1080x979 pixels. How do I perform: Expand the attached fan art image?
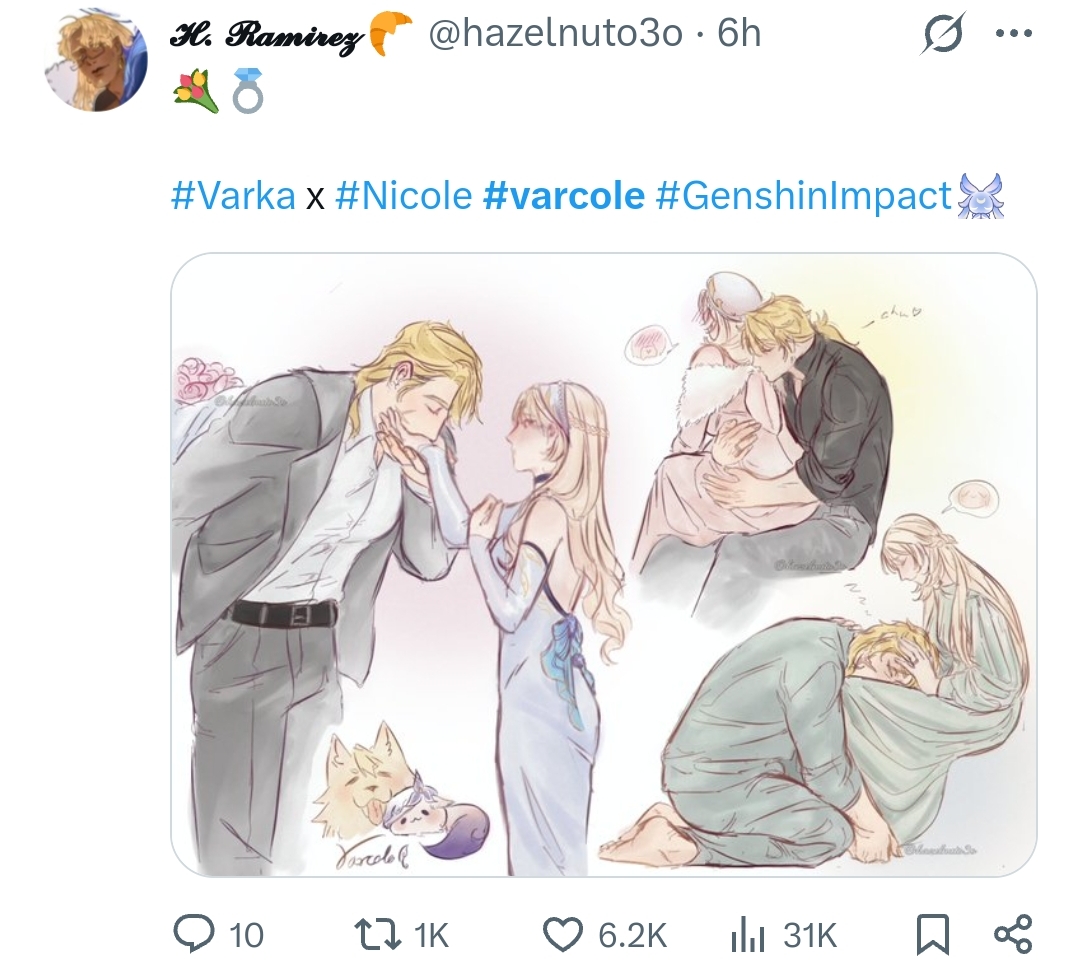click(603, 565)
